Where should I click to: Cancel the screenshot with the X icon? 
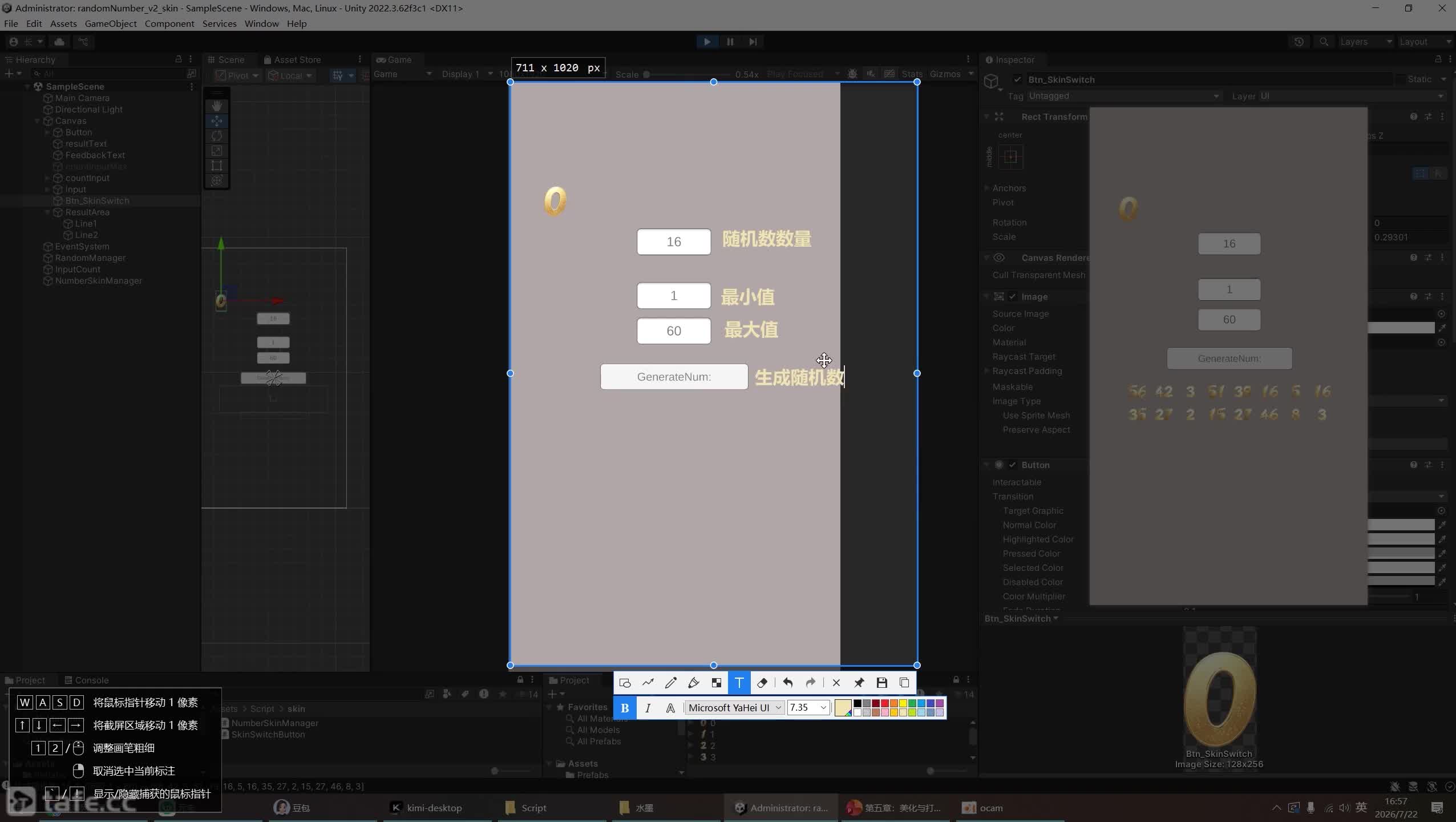click(x=836, y=683)
